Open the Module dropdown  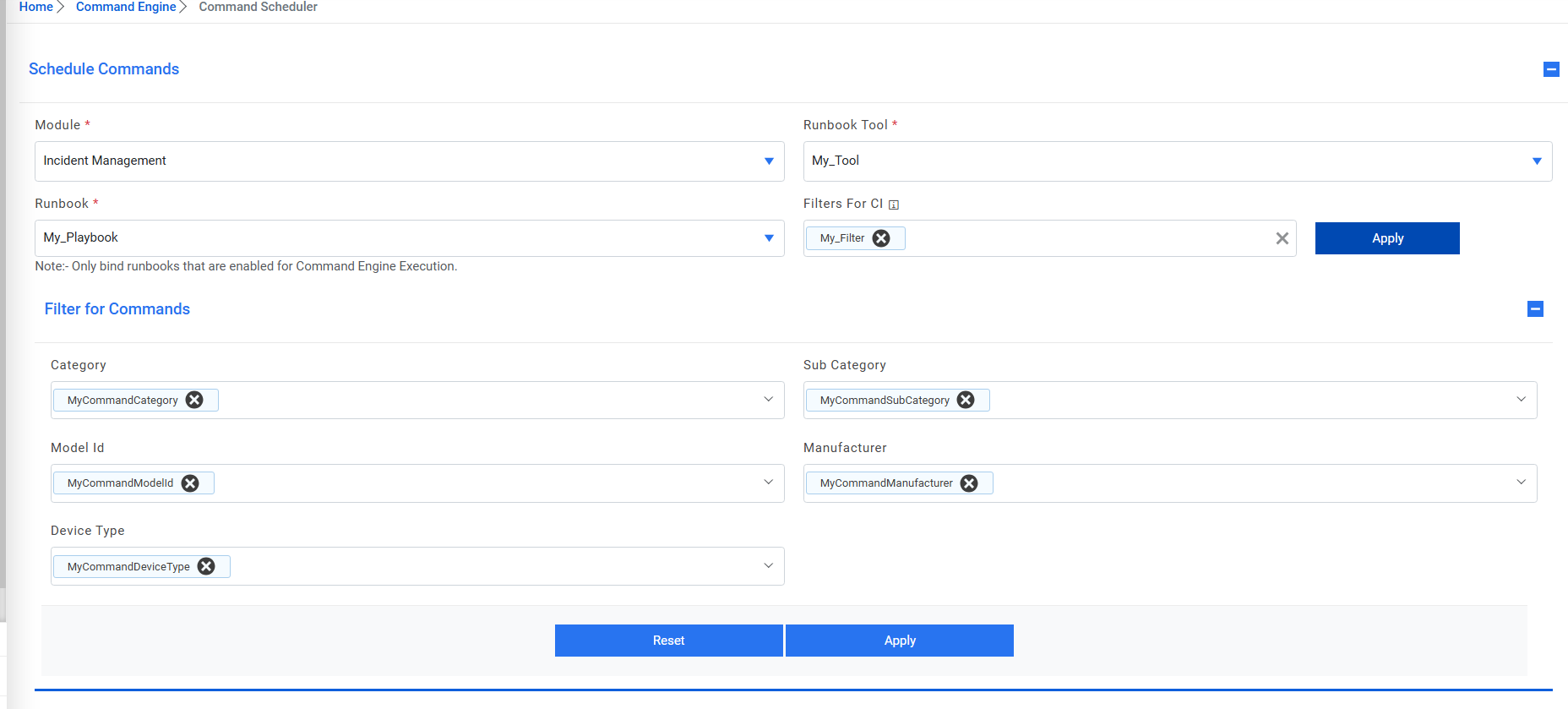pyautogui.click(x=769, y=161)
